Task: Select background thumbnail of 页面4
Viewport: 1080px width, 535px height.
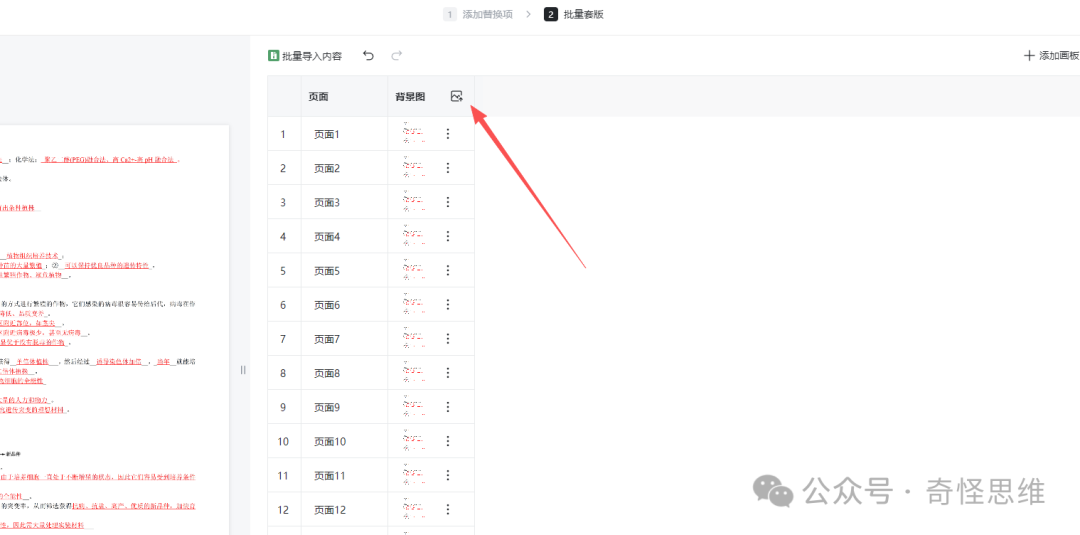Action: point(414,236)
